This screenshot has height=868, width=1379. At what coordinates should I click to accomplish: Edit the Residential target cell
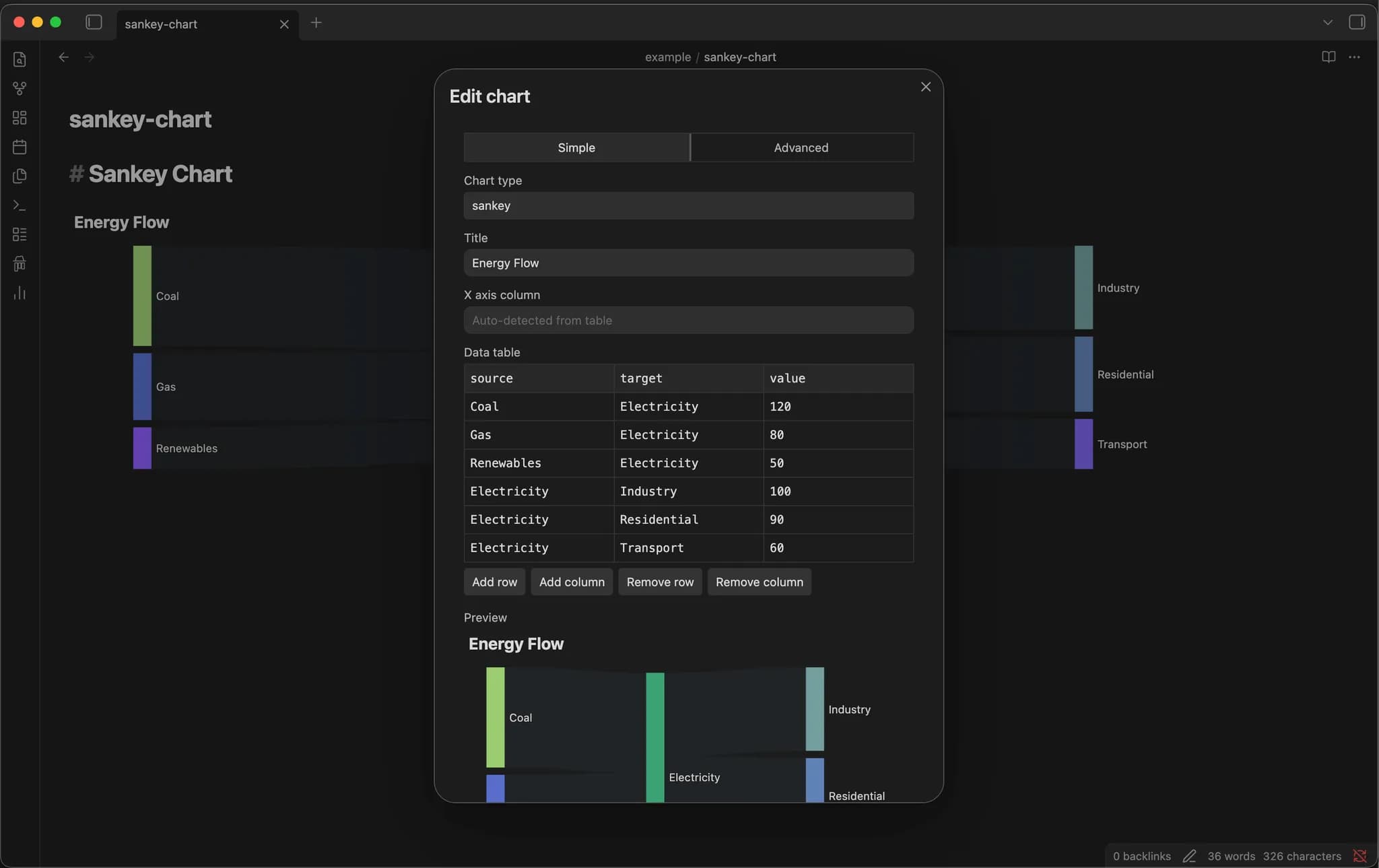coord(689,520)
